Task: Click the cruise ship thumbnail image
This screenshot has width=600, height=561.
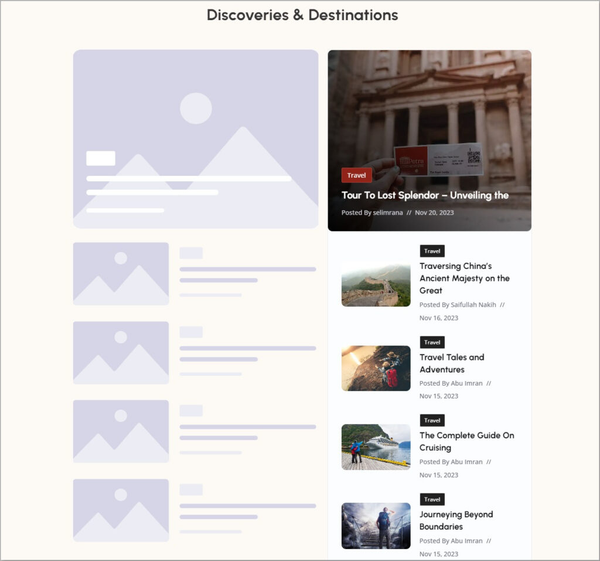Action: [x=376, y=447]
